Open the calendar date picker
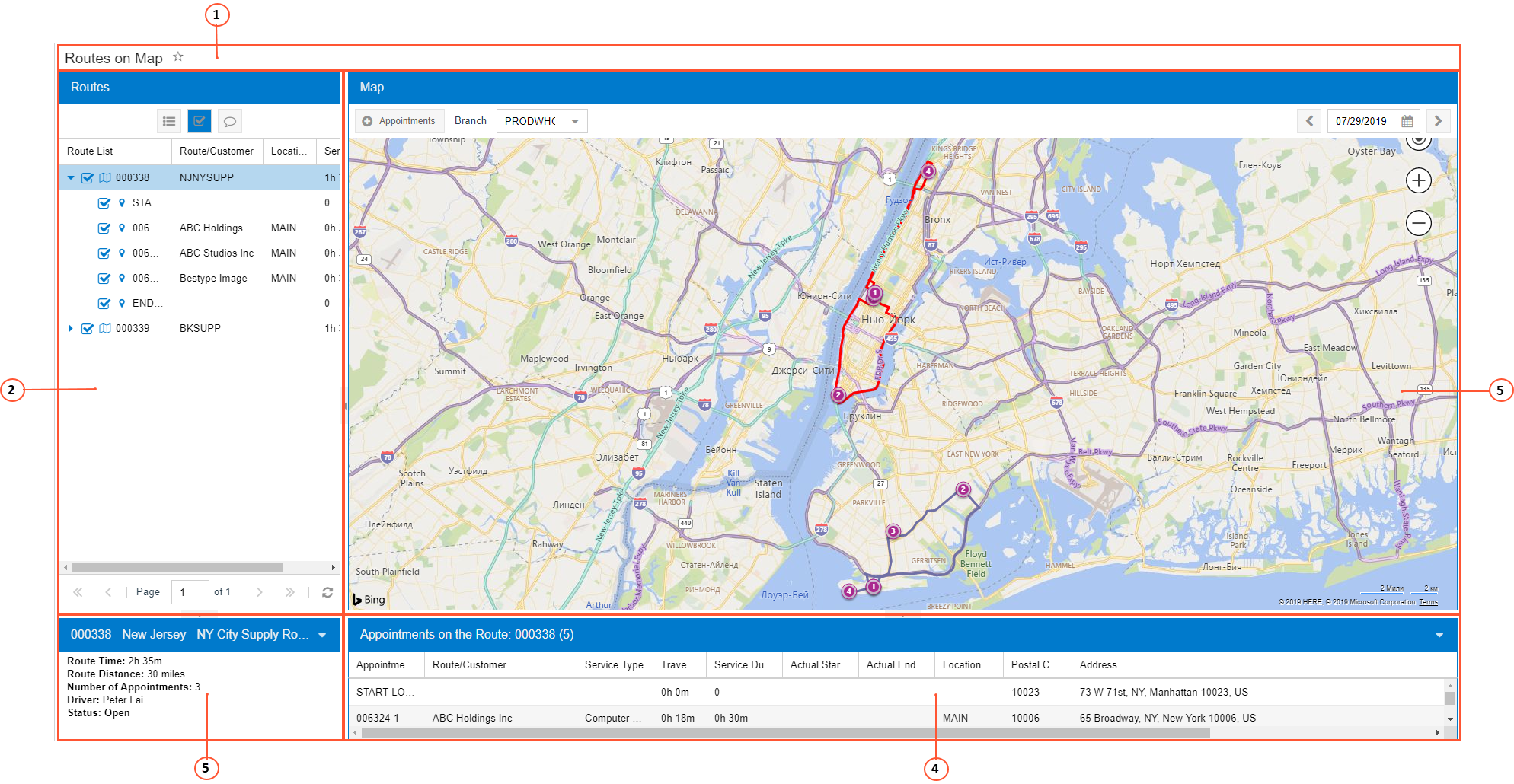Image resolution: width=1514 pixels, height=784 pixels. (1407, 121)
